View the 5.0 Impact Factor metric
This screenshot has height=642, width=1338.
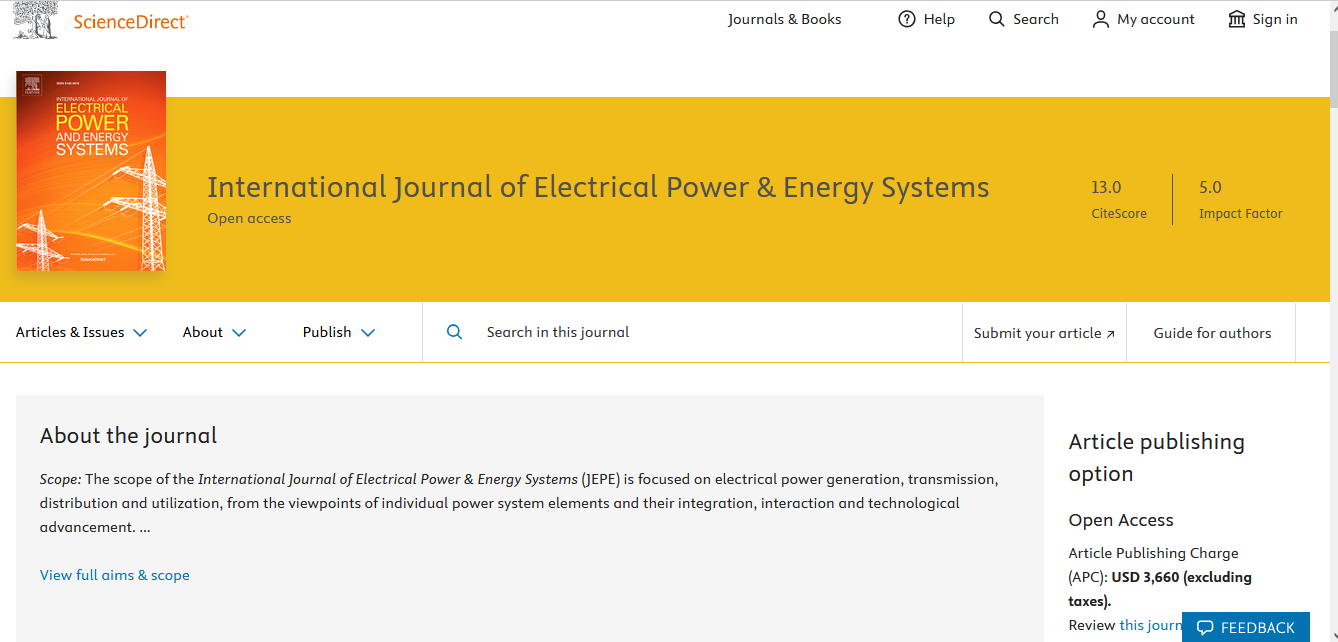coord(1240,199)
